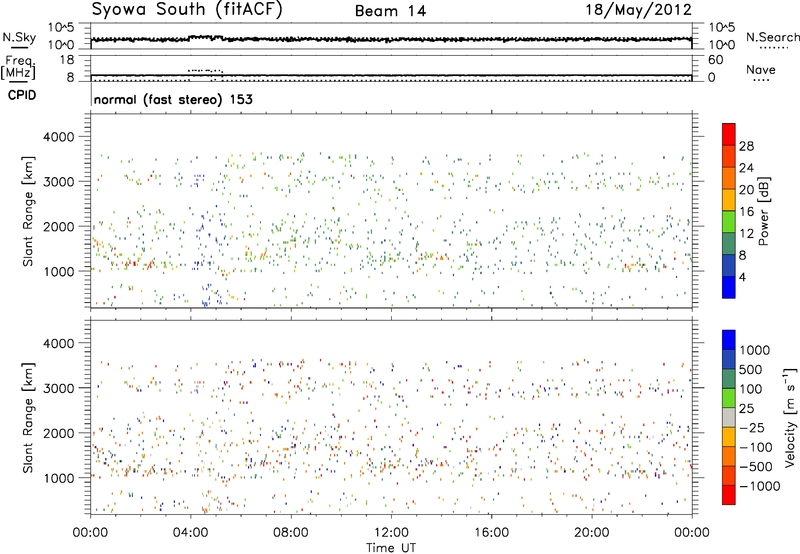Viewport: 800px width, 554px height.
Task: Click the 28 label on Power colorbar
Action: click(x=746, y=146)
